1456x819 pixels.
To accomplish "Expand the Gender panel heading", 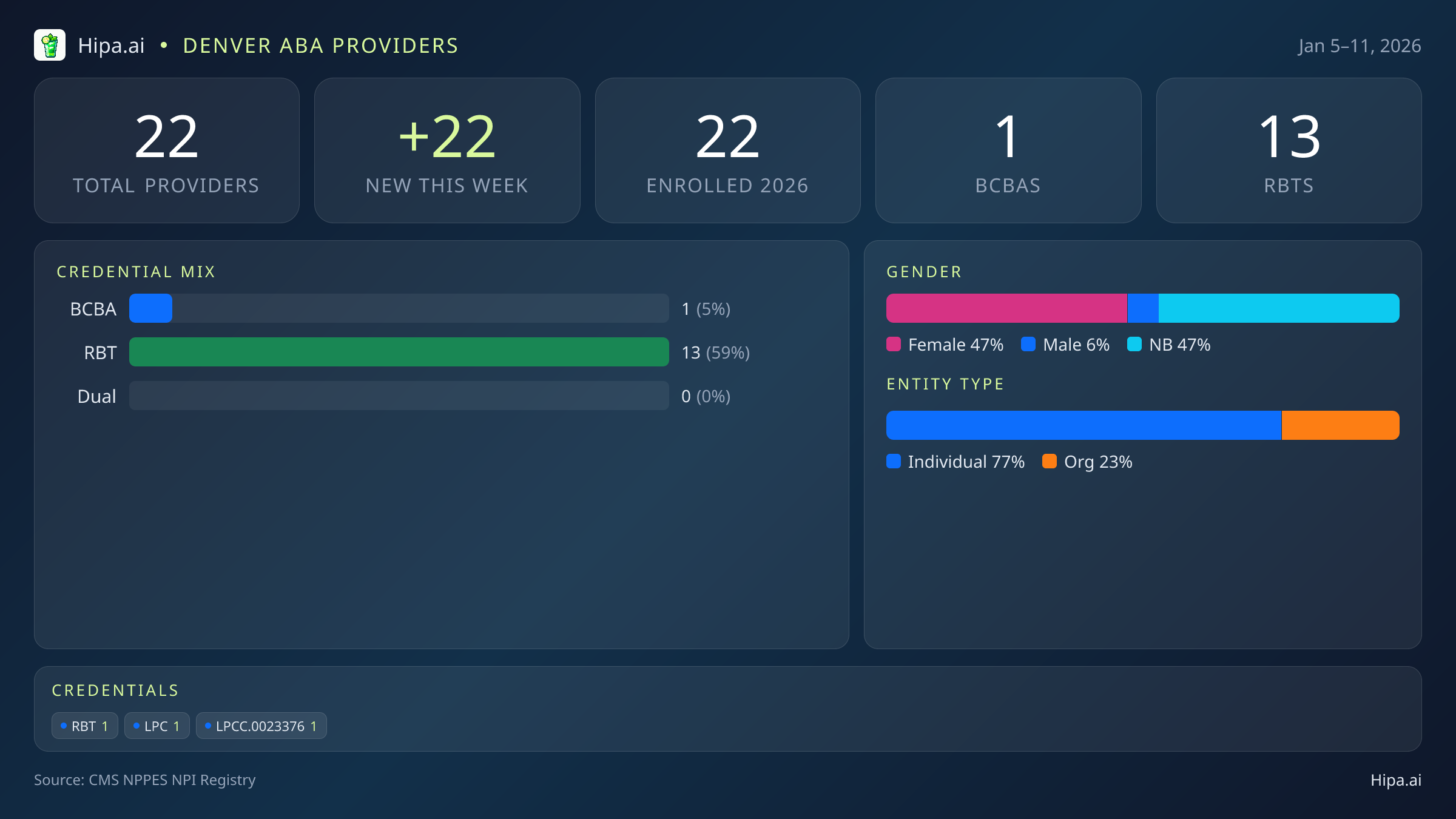I will coord(923,271).
